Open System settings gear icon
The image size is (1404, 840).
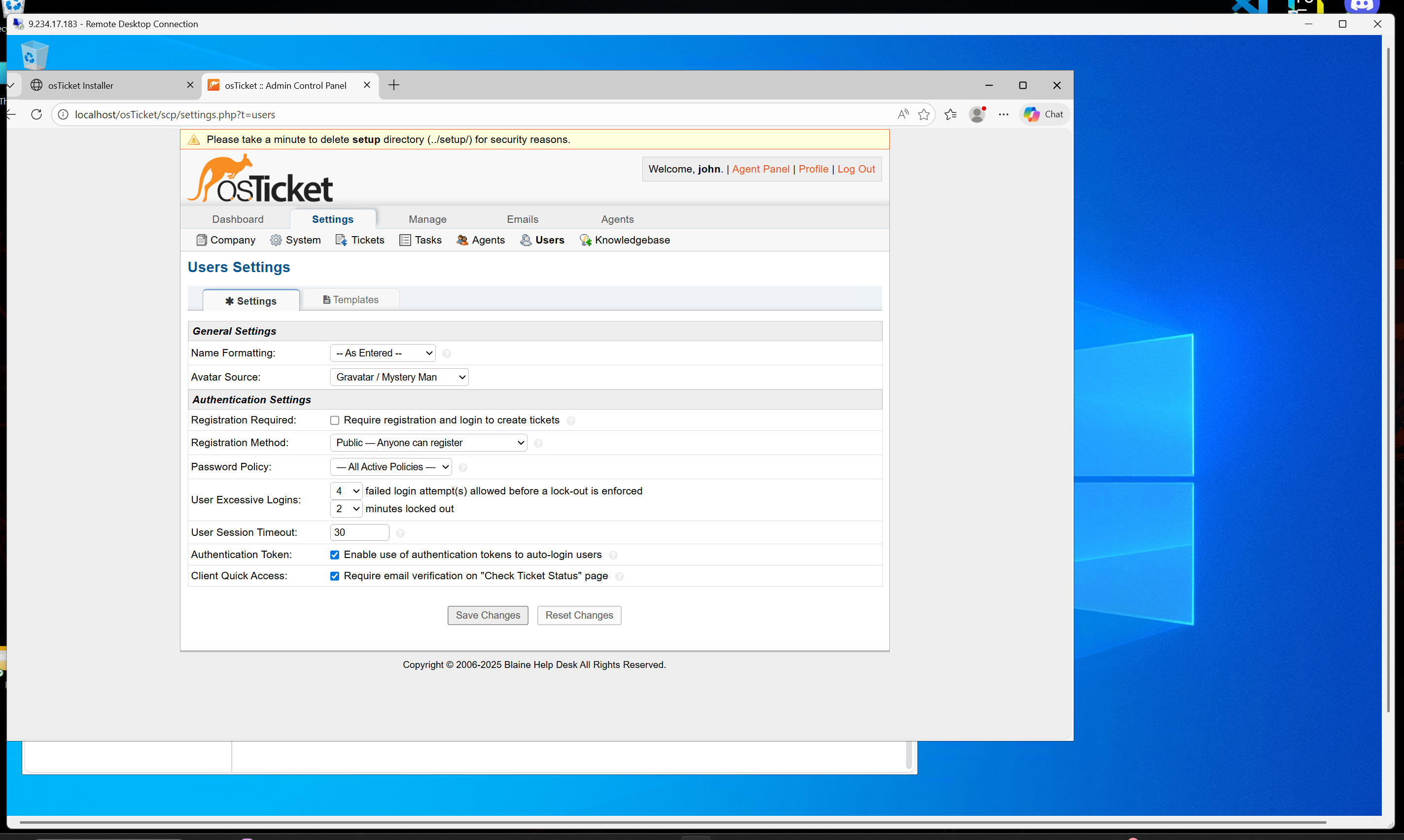276,240
